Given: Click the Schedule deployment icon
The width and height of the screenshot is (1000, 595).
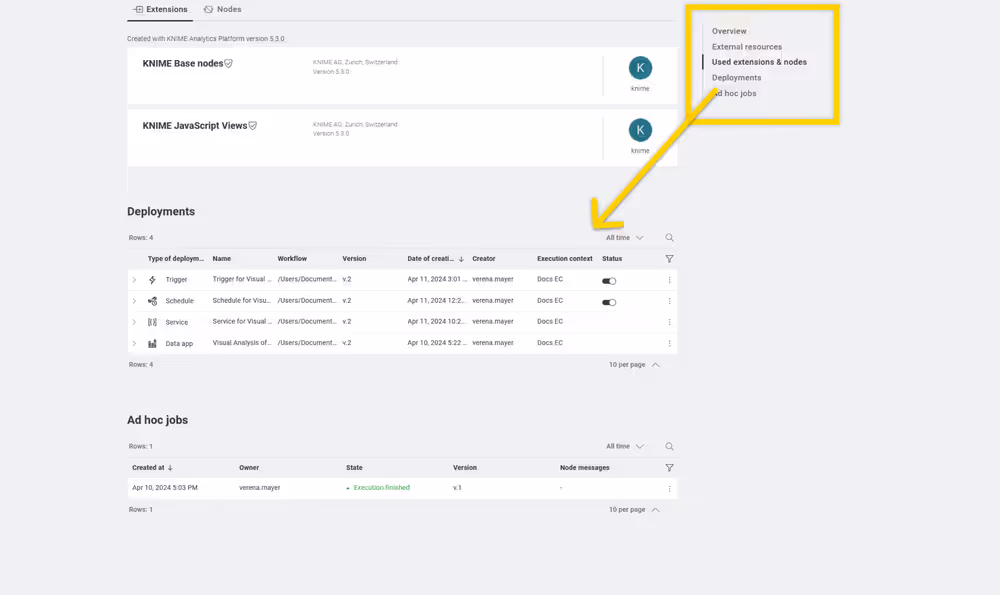Looking at the screenshot, I should (151, 301).
